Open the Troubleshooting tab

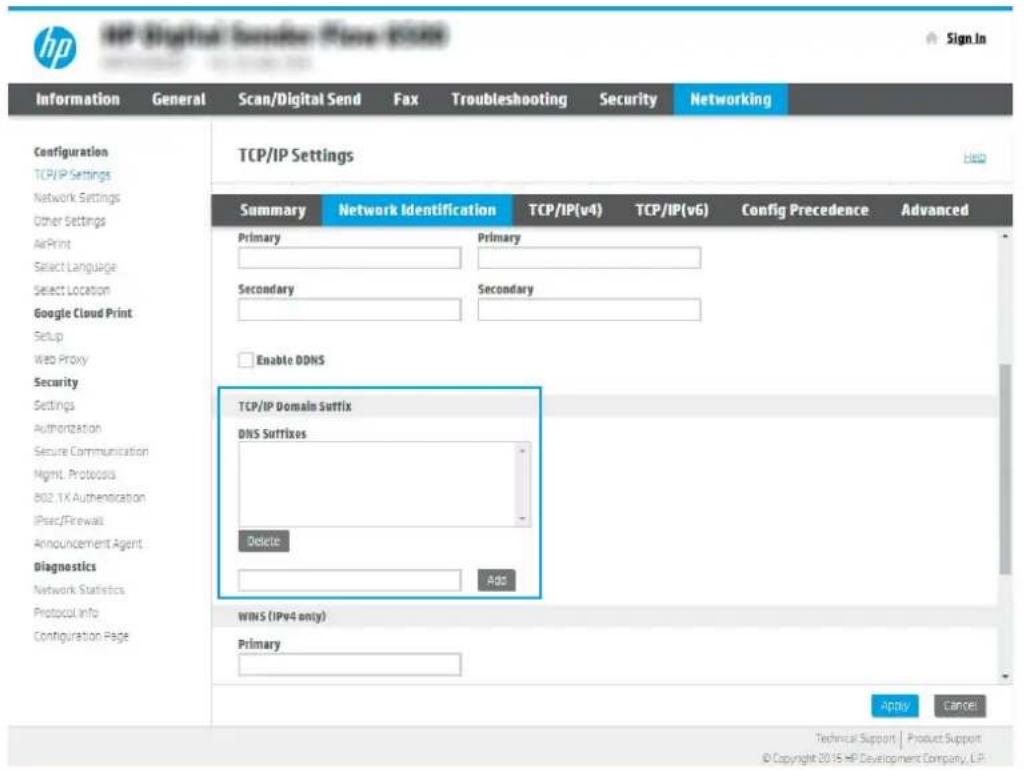pyautogui.click(x=509, y=99)
